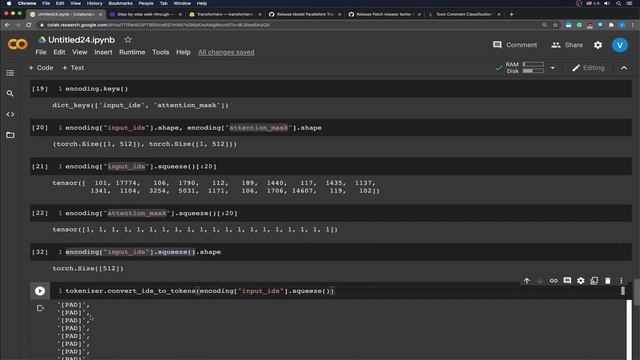Open the Runtime menu in Colab

coord(132,52)
